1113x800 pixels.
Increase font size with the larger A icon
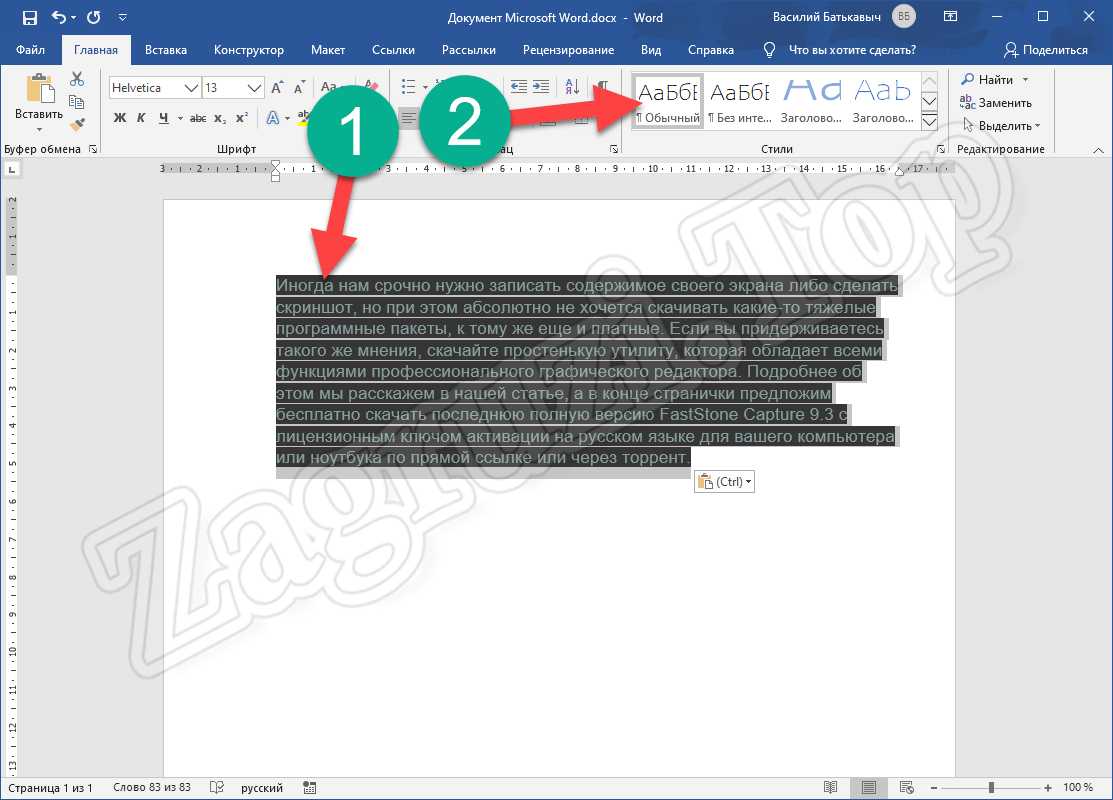click(278, 88)
